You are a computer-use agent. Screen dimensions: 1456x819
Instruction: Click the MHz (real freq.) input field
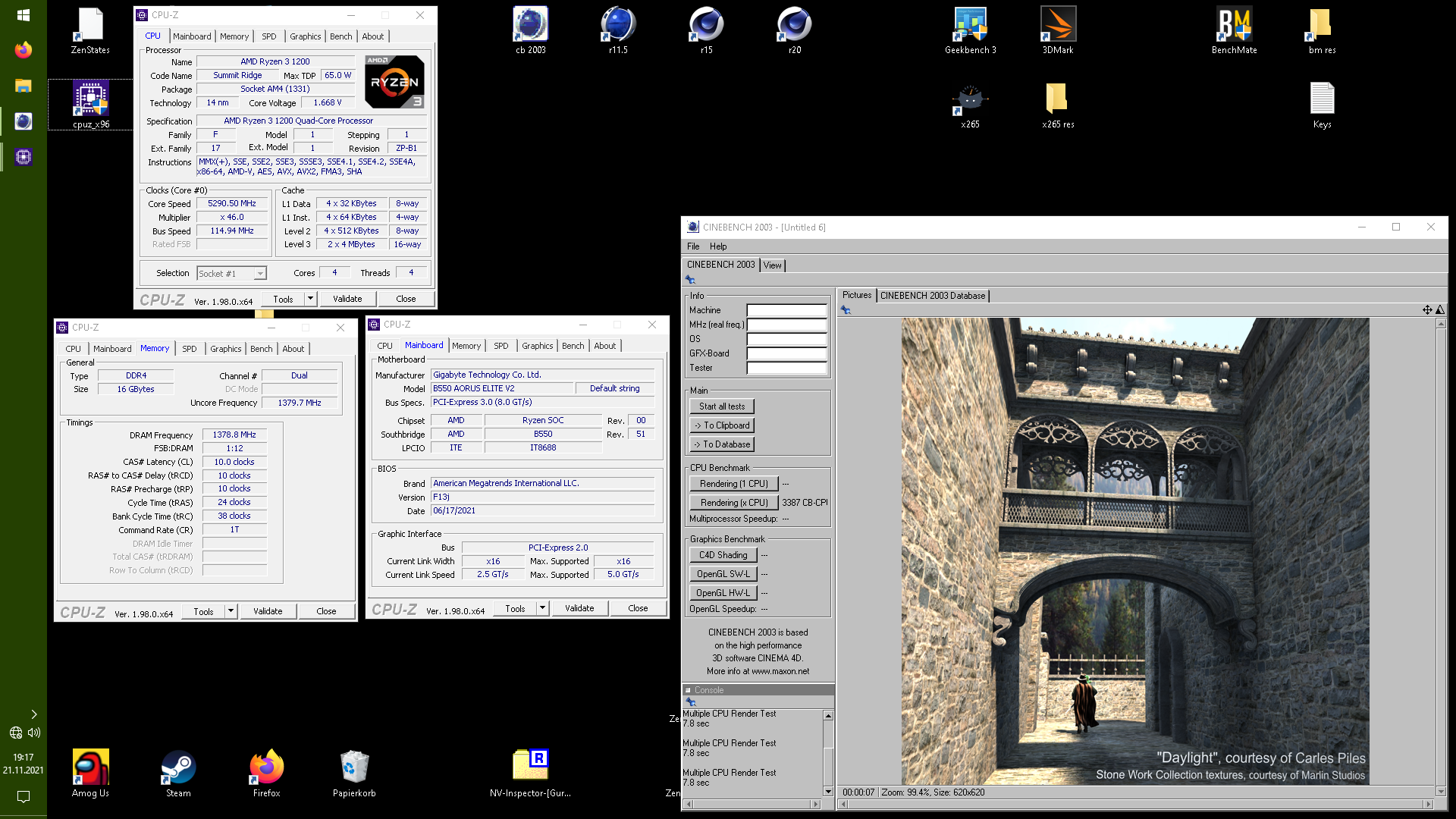(786, 325)
